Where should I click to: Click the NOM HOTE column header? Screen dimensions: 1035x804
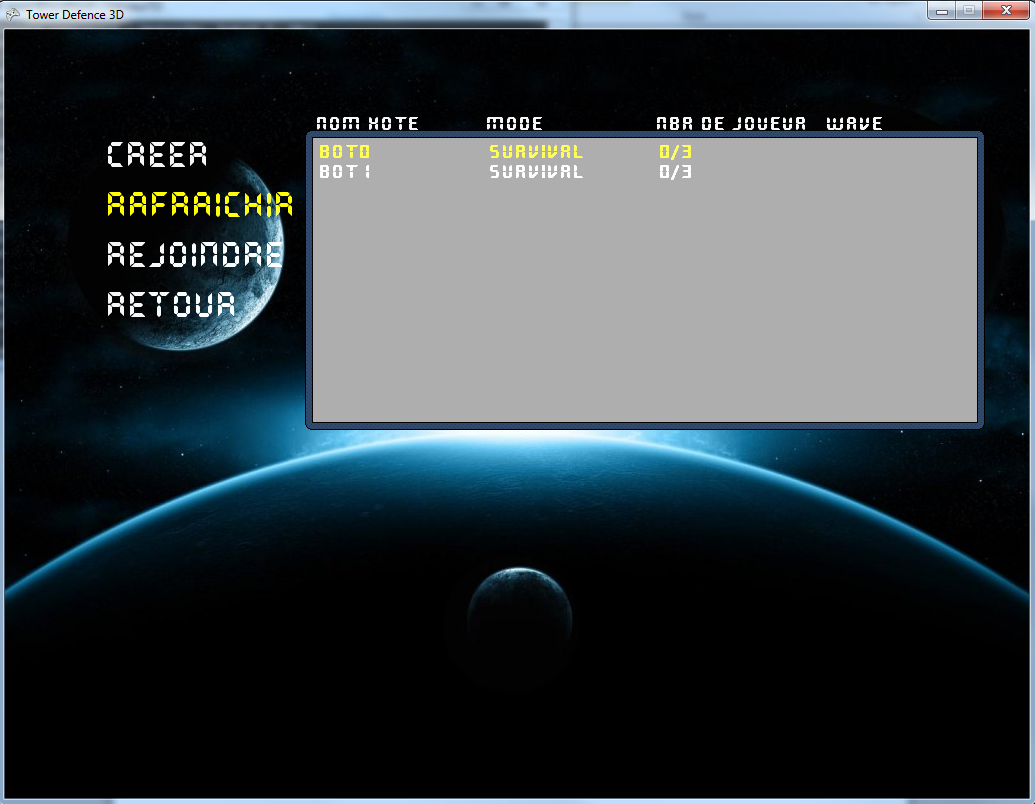[x=367, y=124]
